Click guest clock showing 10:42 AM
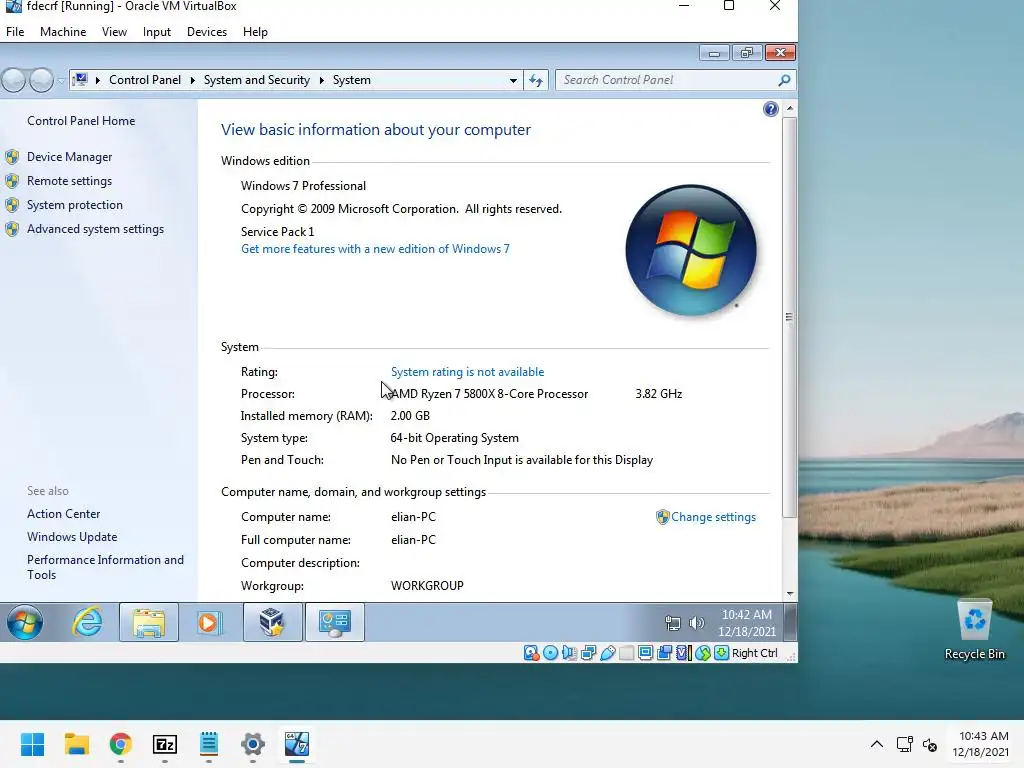Image resolution: width=1024 pixels, height=768 pixels. [746, 623]
